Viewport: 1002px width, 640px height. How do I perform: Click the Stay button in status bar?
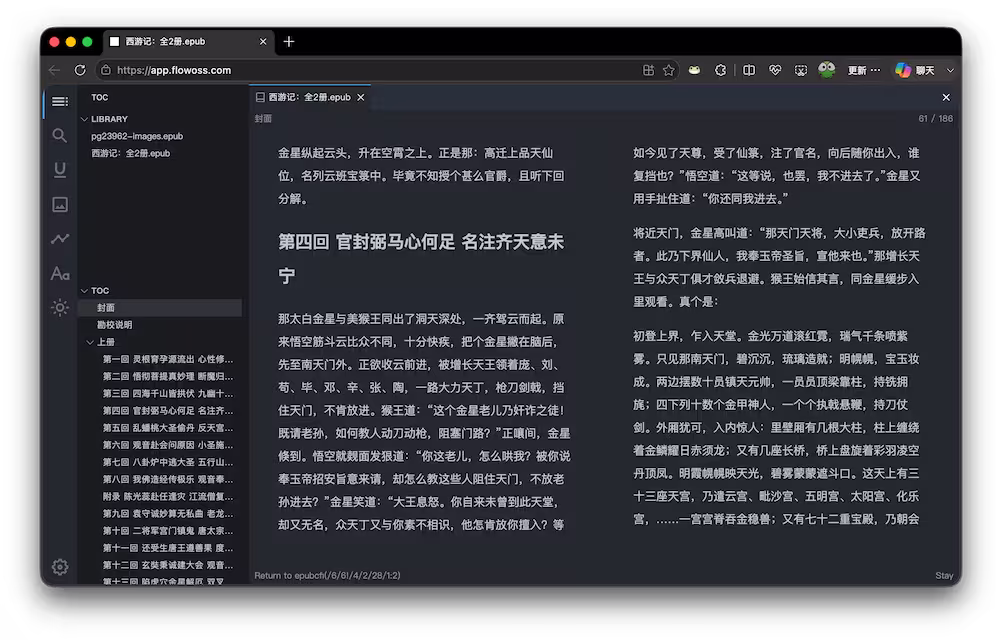(944, 575)
